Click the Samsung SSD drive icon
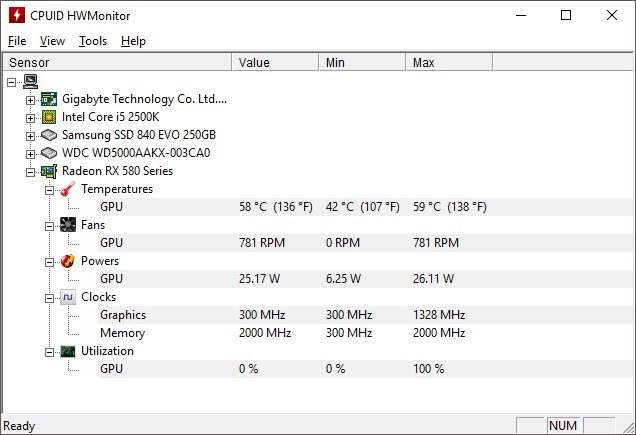 pyautogui.click(x=49, y=135)
